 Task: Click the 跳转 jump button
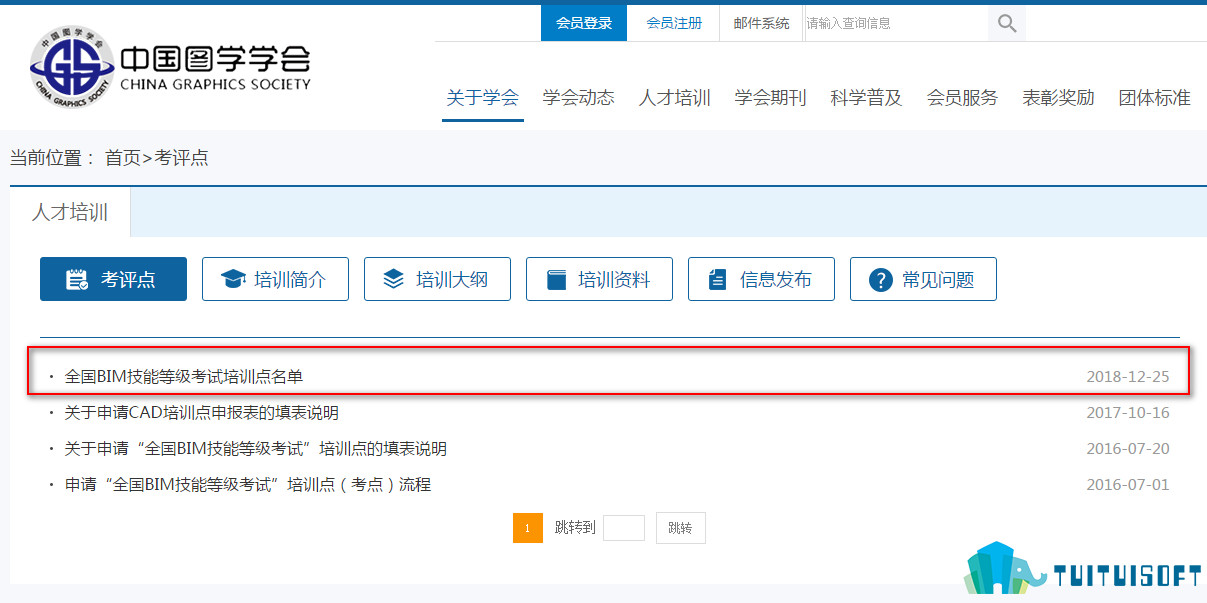coord(681,528)
